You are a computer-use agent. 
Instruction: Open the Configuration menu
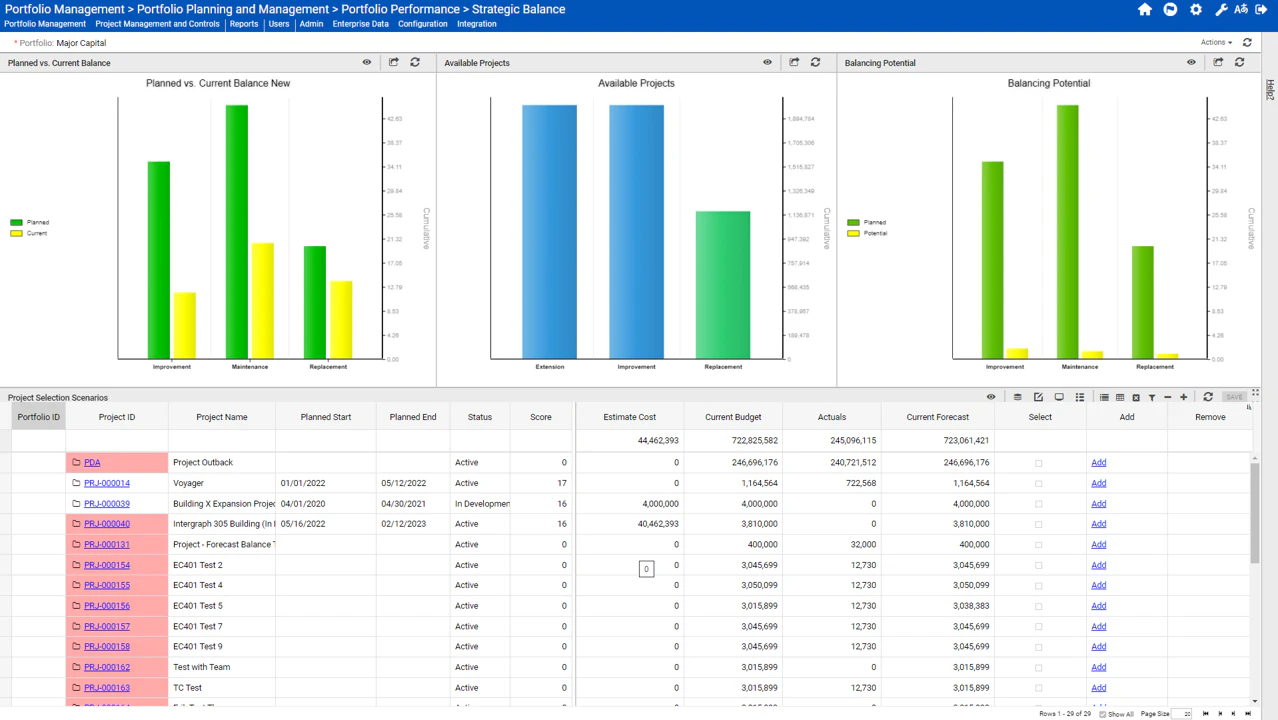[423, 24]
